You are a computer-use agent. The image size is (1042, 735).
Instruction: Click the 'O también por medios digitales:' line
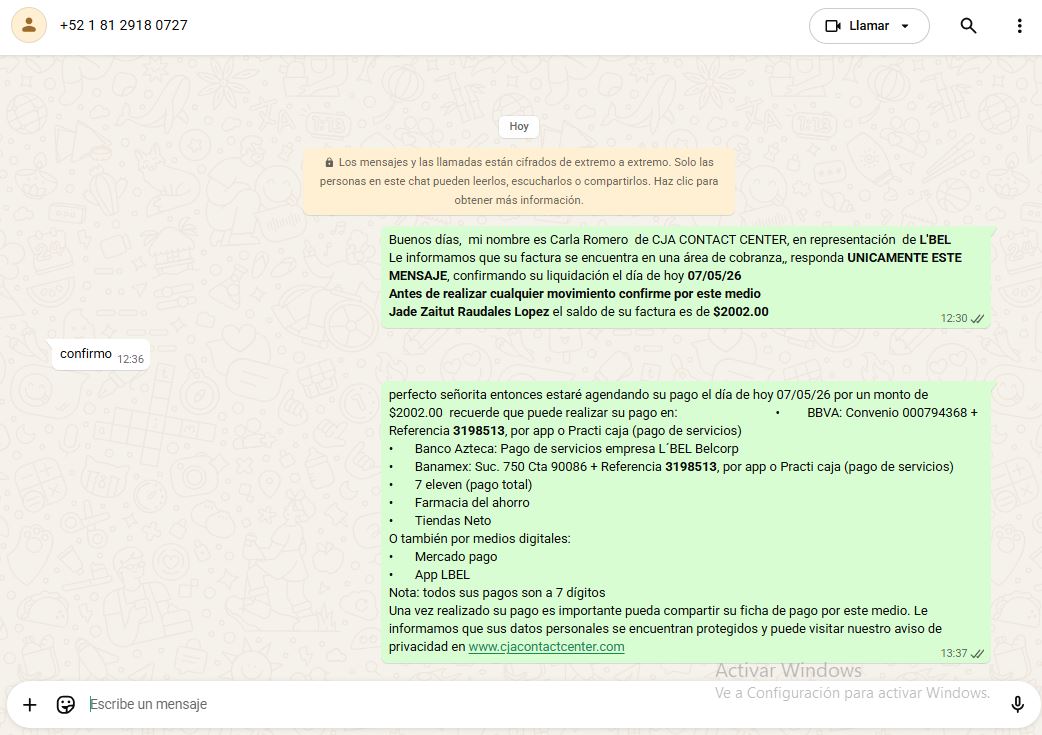click(x=479, y=539)
